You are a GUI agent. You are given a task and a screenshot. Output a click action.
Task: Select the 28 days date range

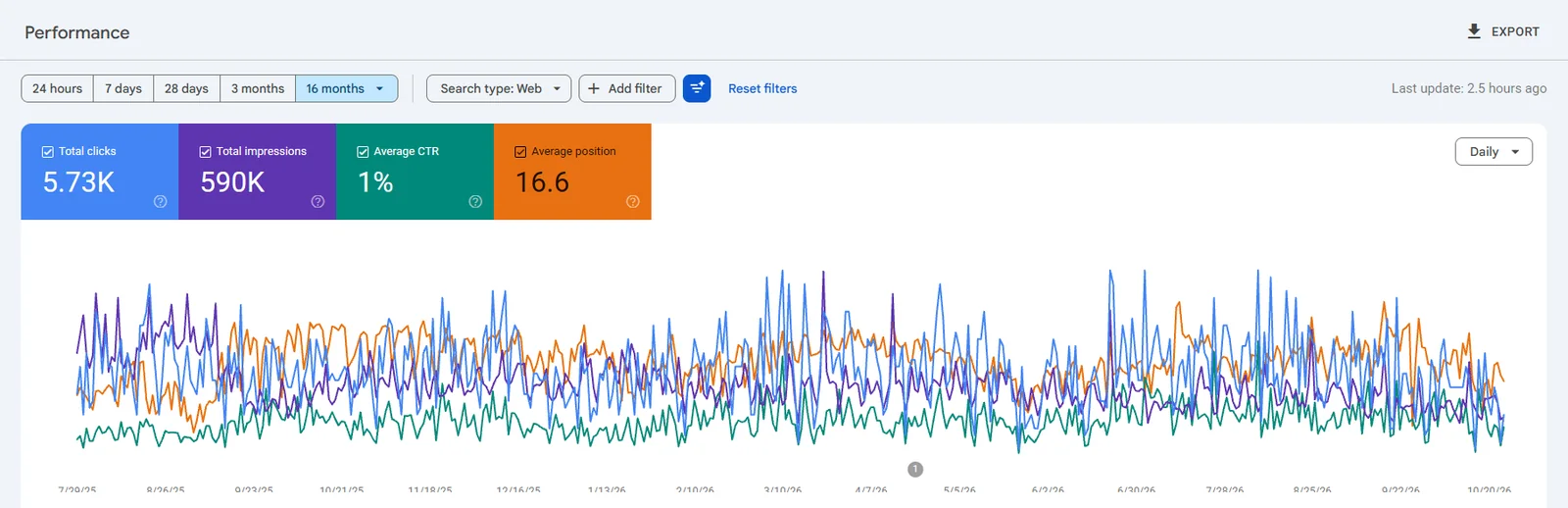coord(186,88)
